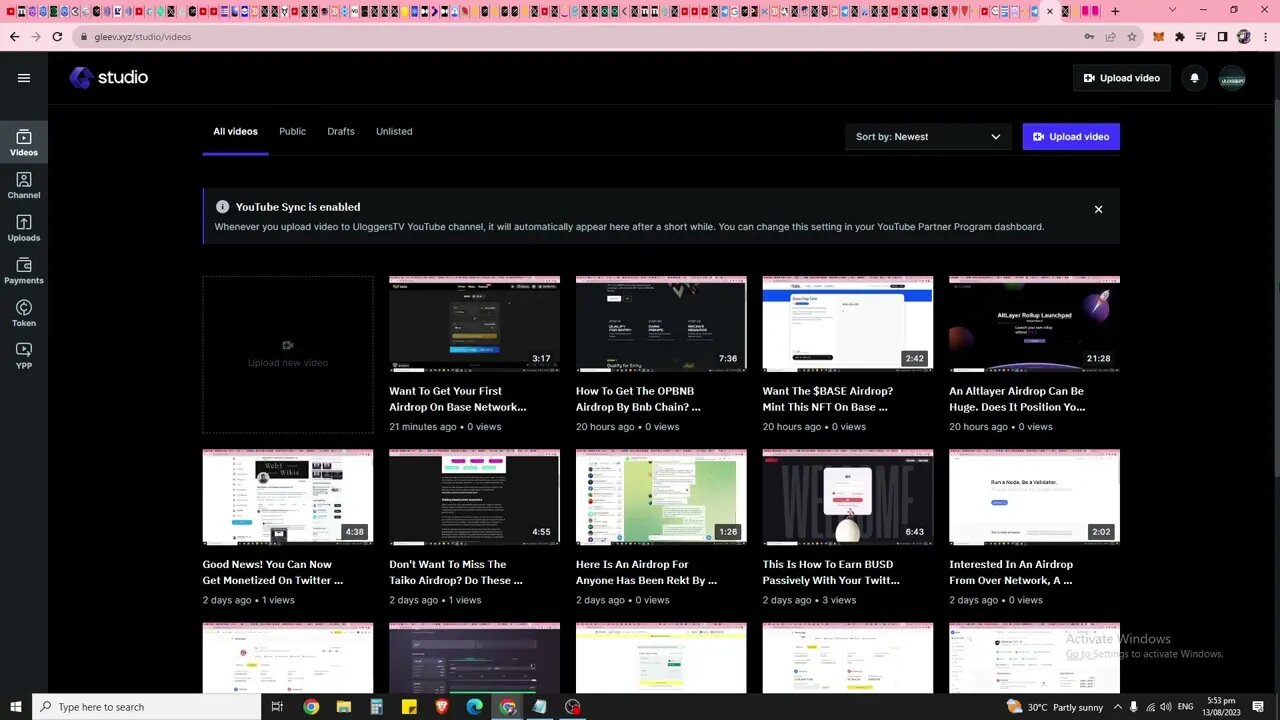Click title 'Here Is An Airdrop For Anyone Has Been Rekt'
Image resolution: width=1280 pixels, height=720 pixels.
646,572
